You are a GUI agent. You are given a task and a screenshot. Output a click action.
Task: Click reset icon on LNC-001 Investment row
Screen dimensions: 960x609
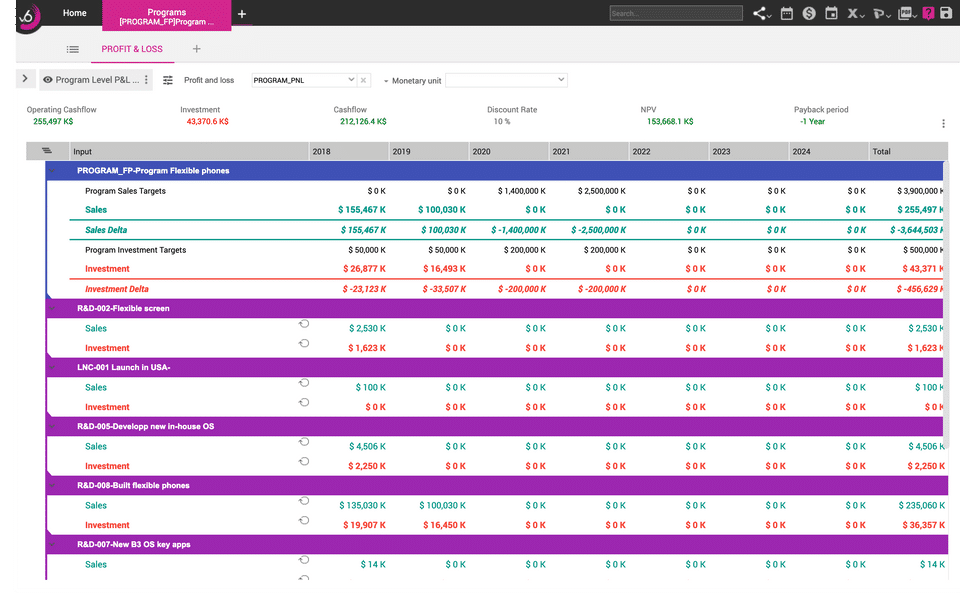(x=304, y=403)
